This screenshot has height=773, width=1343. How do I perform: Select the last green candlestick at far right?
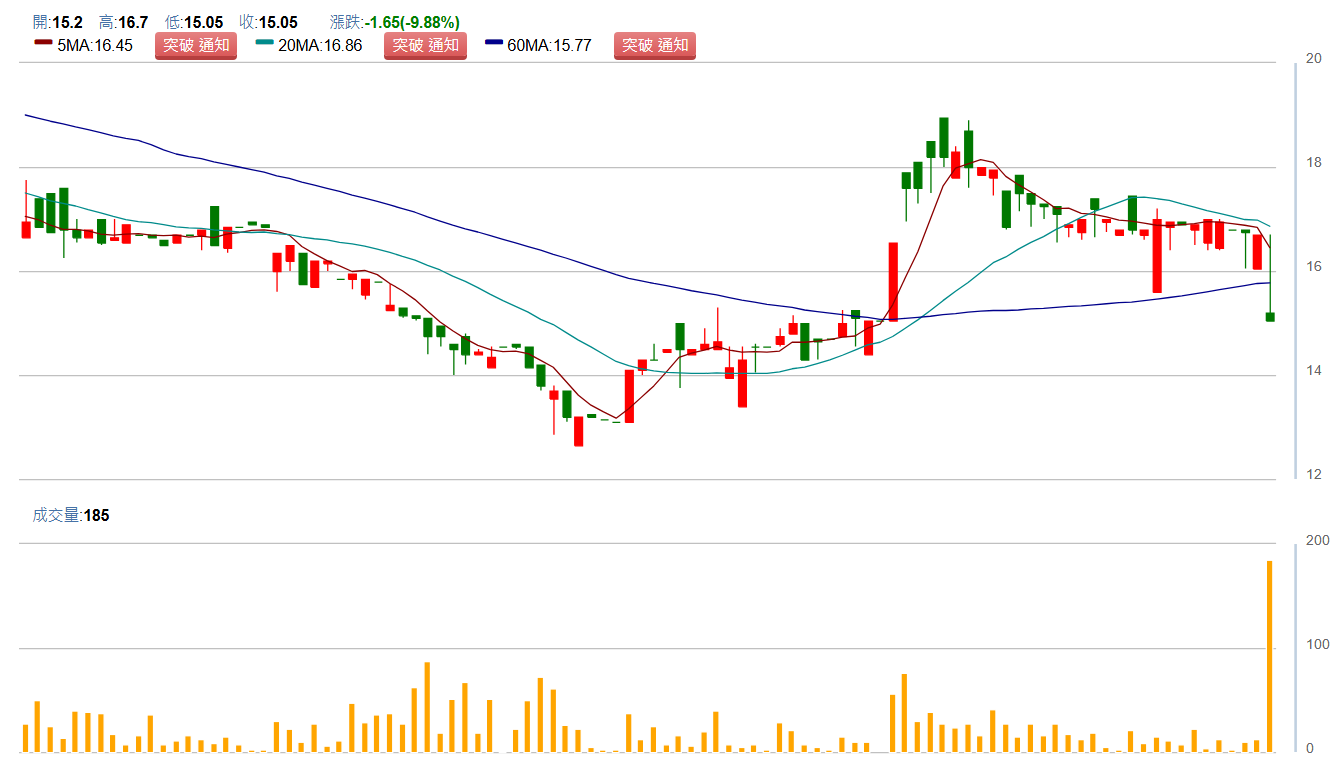pyautogui.click(x=1270, y=317)
